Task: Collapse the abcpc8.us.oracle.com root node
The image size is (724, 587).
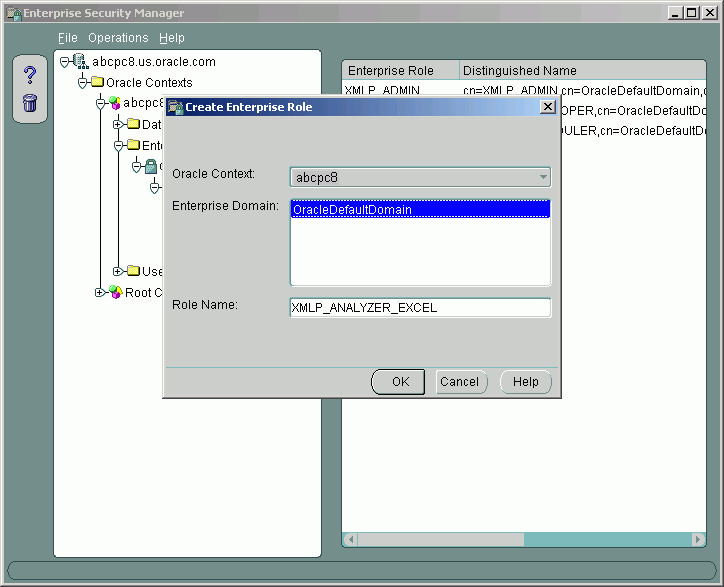Action: point(65,62)
